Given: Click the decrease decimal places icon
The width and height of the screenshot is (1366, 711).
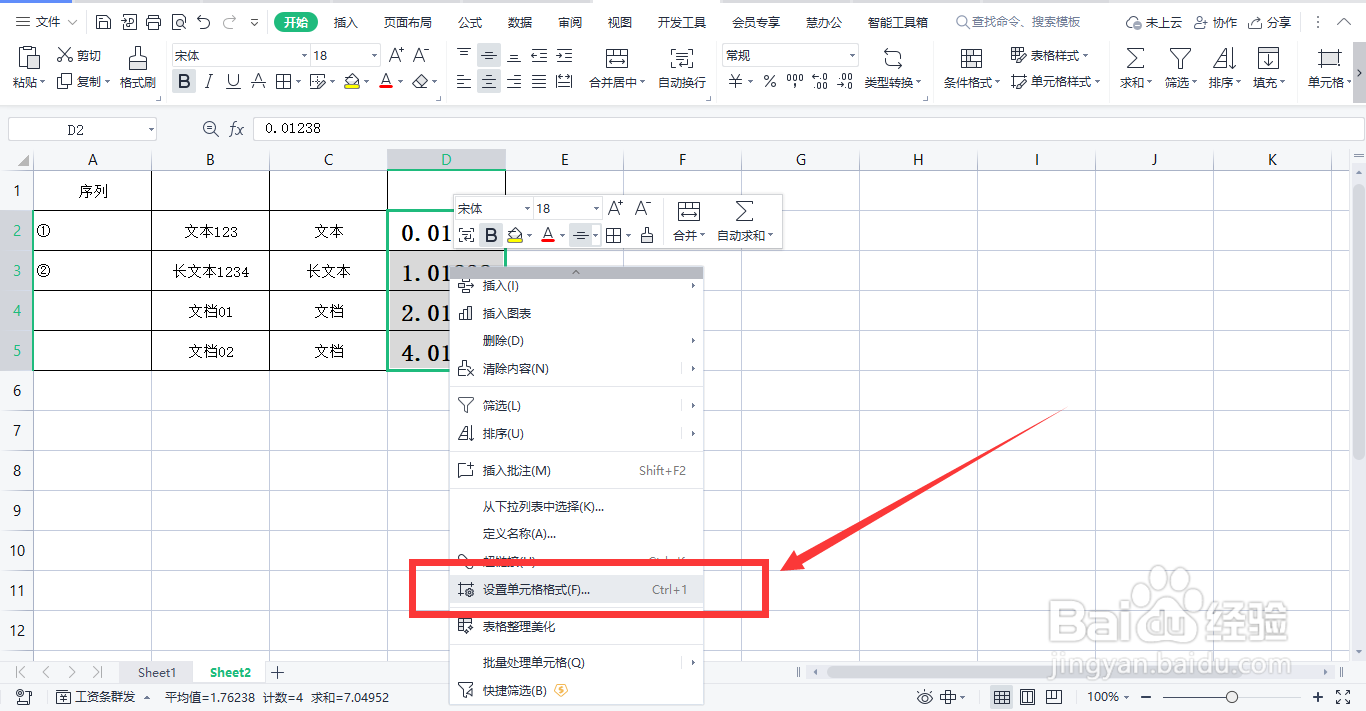Looking at the screenshot, I should 846,82.
